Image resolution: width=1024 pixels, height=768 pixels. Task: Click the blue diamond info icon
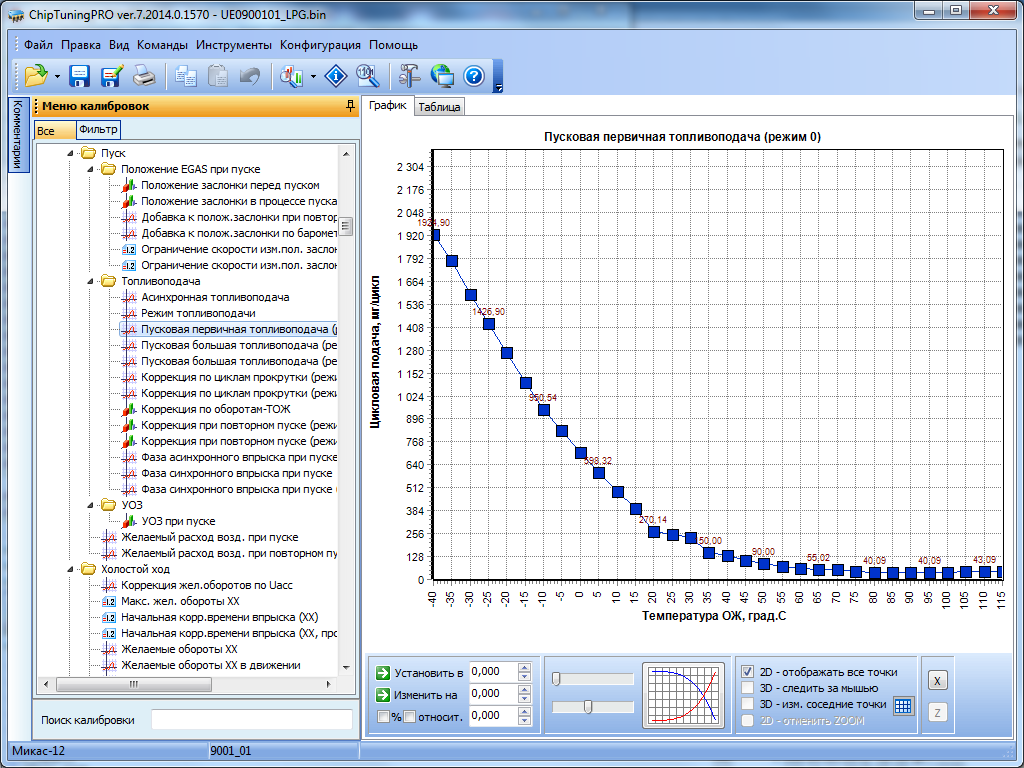[x=337, y=75]
